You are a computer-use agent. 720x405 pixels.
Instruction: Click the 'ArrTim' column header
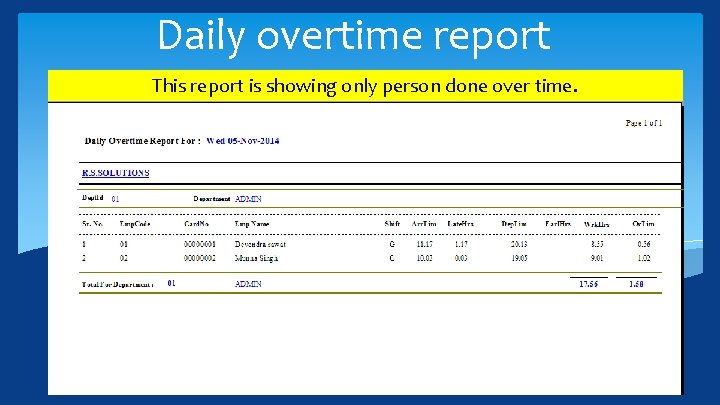point(424,224)
